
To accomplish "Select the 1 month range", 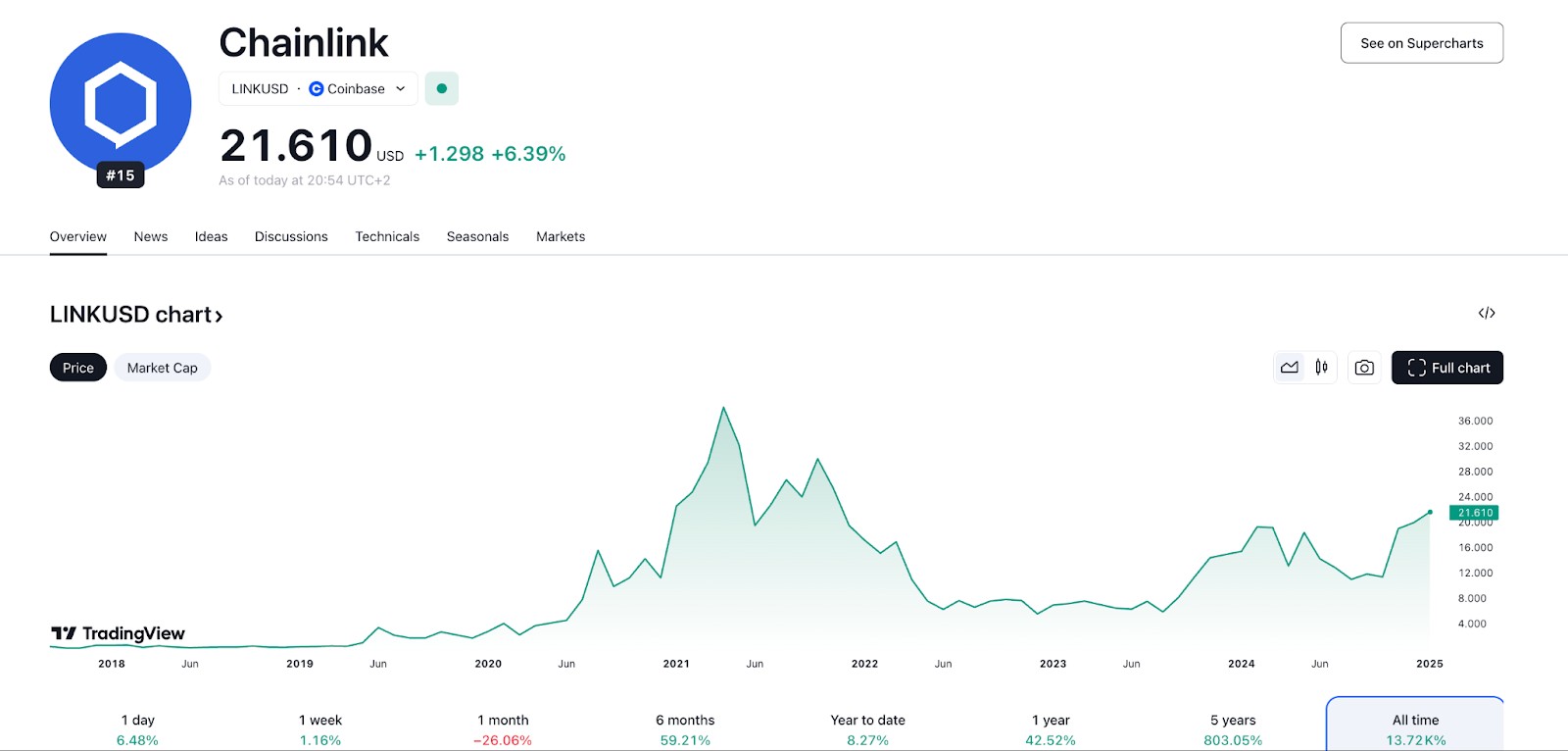I will click(503, 729).
